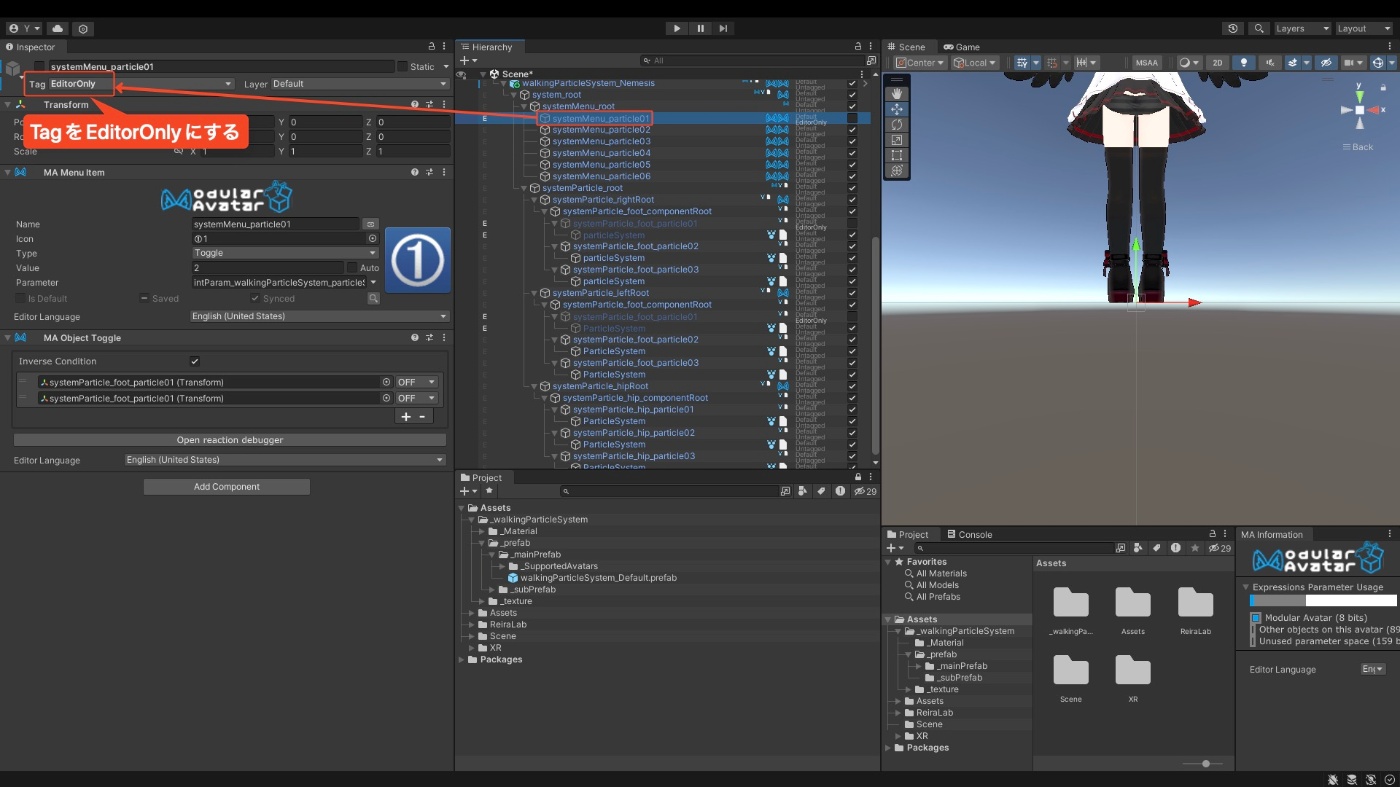Open the undo history icon
The width and height of the screenshot is (1400, 787).
point(1233,29)
